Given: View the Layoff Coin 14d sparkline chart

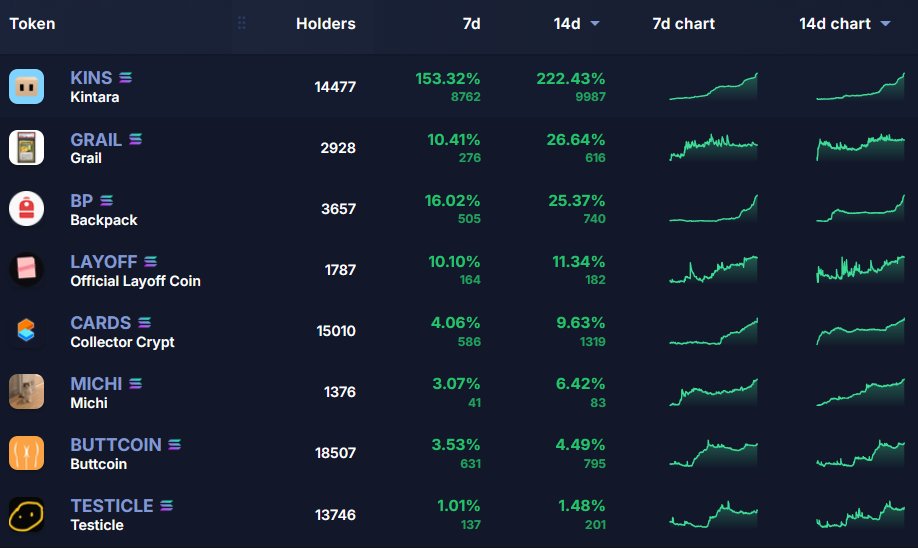Looking at the screenshot, I should (x=860, y=269).
